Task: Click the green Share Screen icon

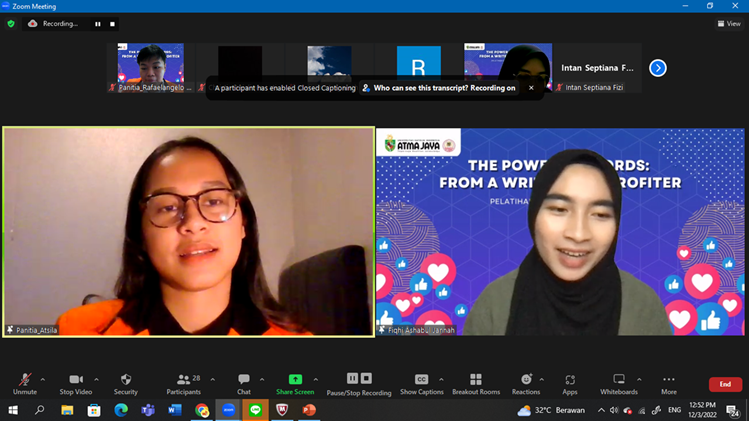Action: point(295,383)
